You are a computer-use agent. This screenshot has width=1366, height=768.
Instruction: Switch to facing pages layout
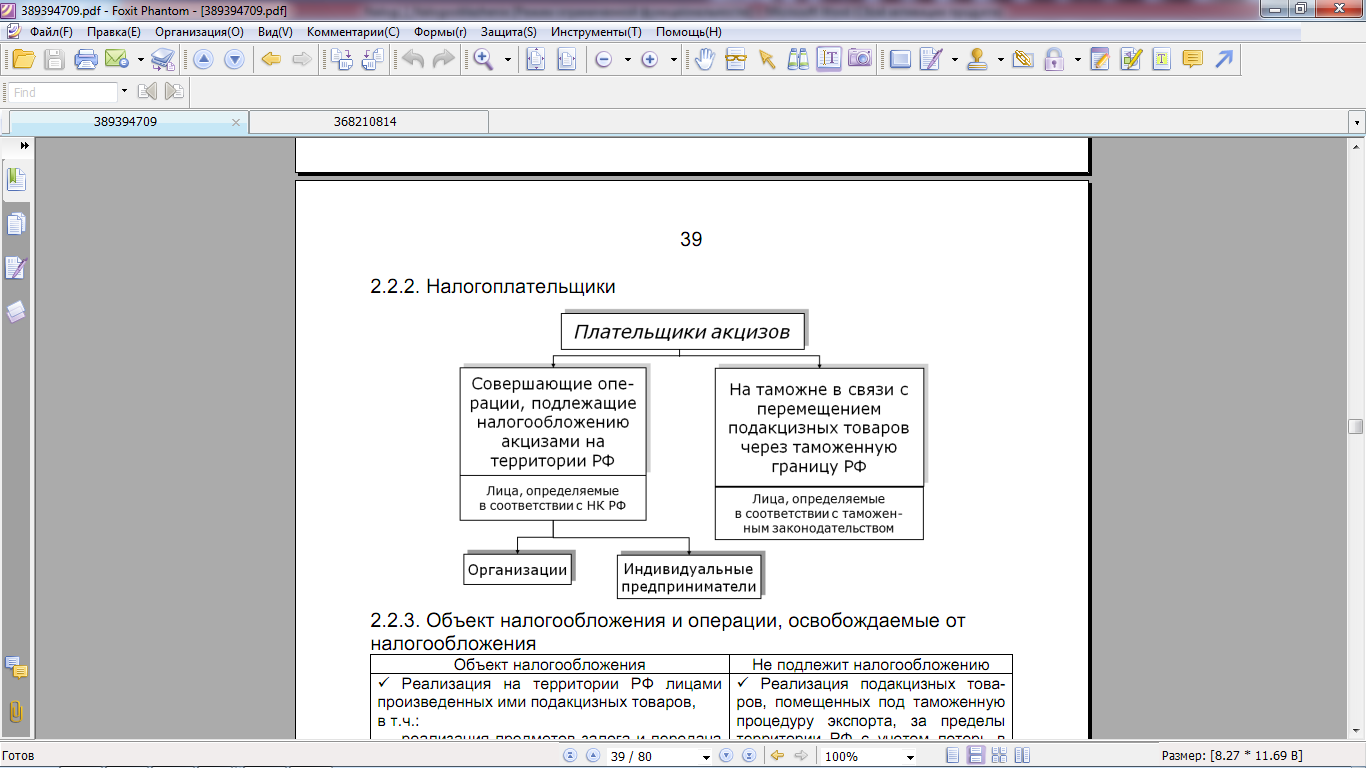coord(1020,756)
